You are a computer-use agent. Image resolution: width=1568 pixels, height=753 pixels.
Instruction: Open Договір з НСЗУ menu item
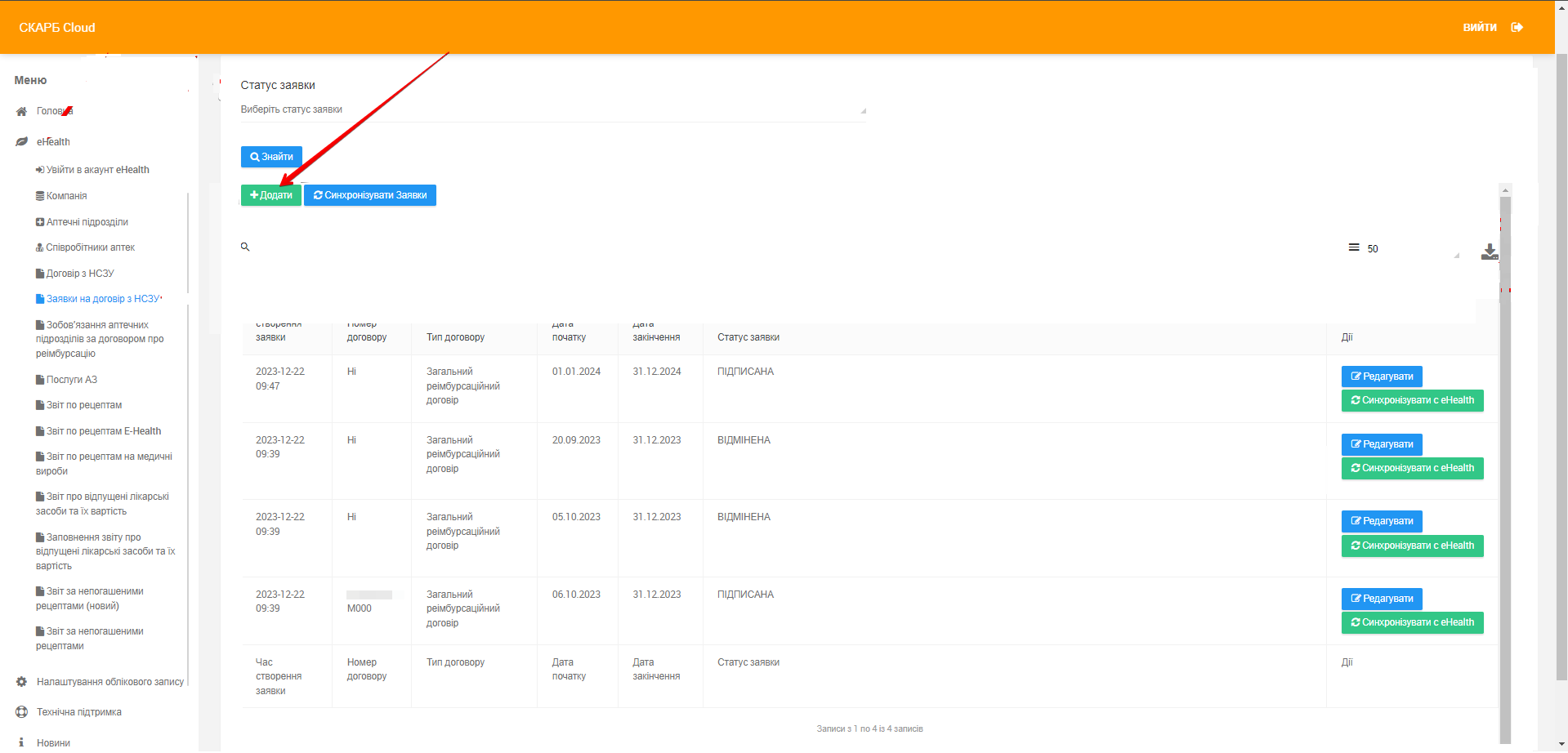(79, 274)
